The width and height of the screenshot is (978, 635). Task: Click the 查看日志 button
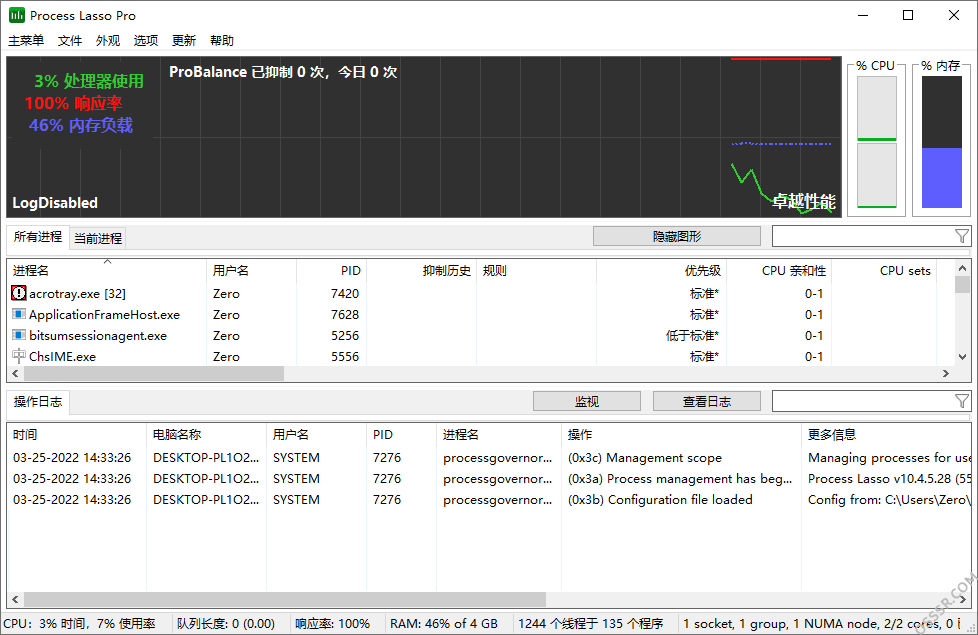[707, 402]
